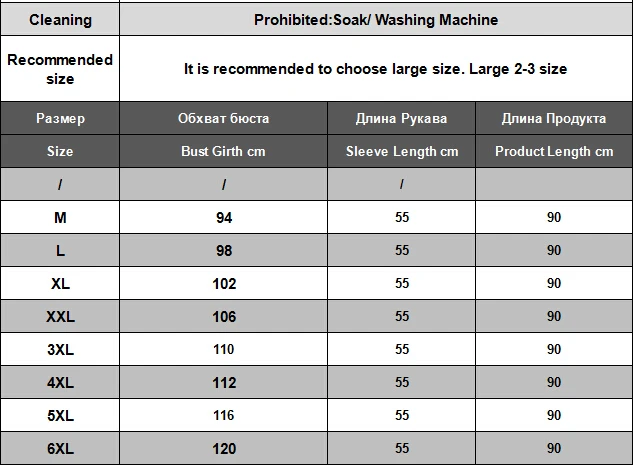The image size is (633, 466).
Task: Click the bust value 98 for L
Action: (x=224, y=251)
